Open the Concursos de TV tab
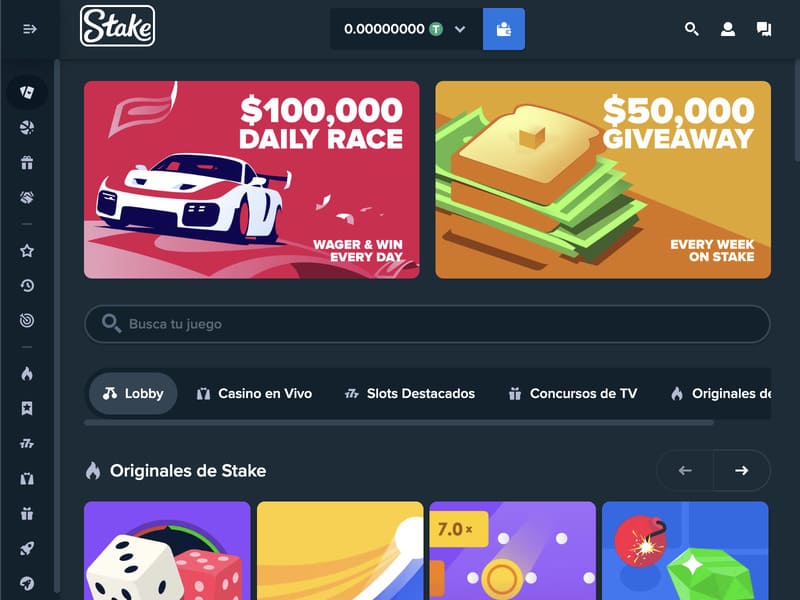The height and width of the screenshot is (600, 800). [x=573, y=393]
